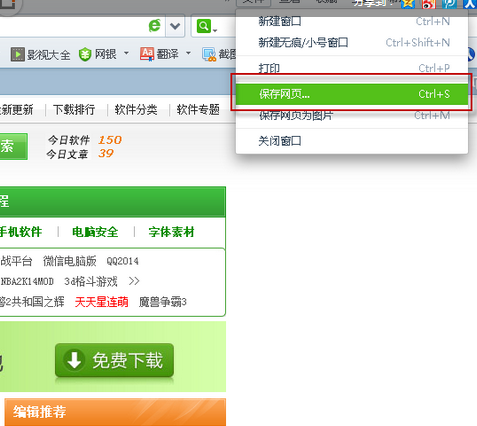Share to Weibo via red icon
The width and height of the screenshot is (477, 426).
pyautogui.click(x=429, y=4)
